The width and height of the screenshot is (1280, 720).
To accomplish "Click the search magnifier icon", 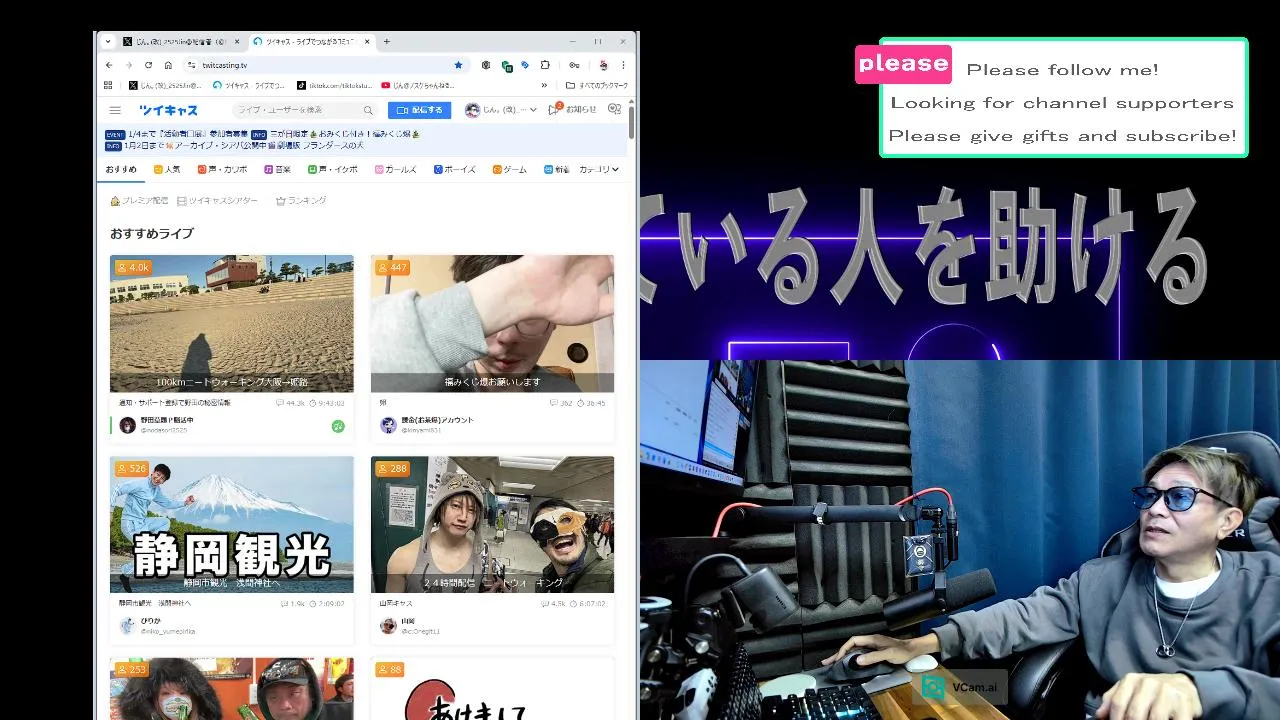I will coord(368,110).
